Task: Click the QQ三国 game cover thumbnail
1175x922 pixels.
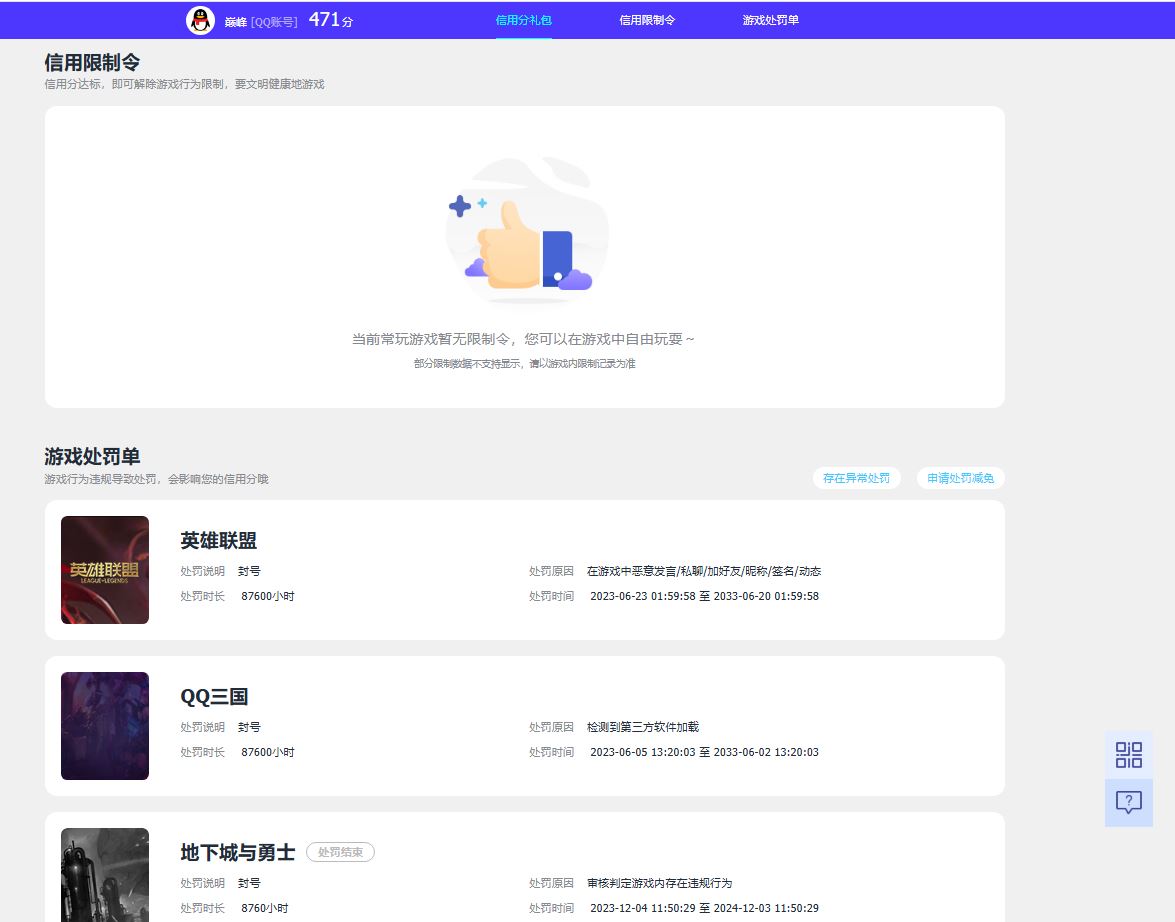Action: tap(105, 726)
